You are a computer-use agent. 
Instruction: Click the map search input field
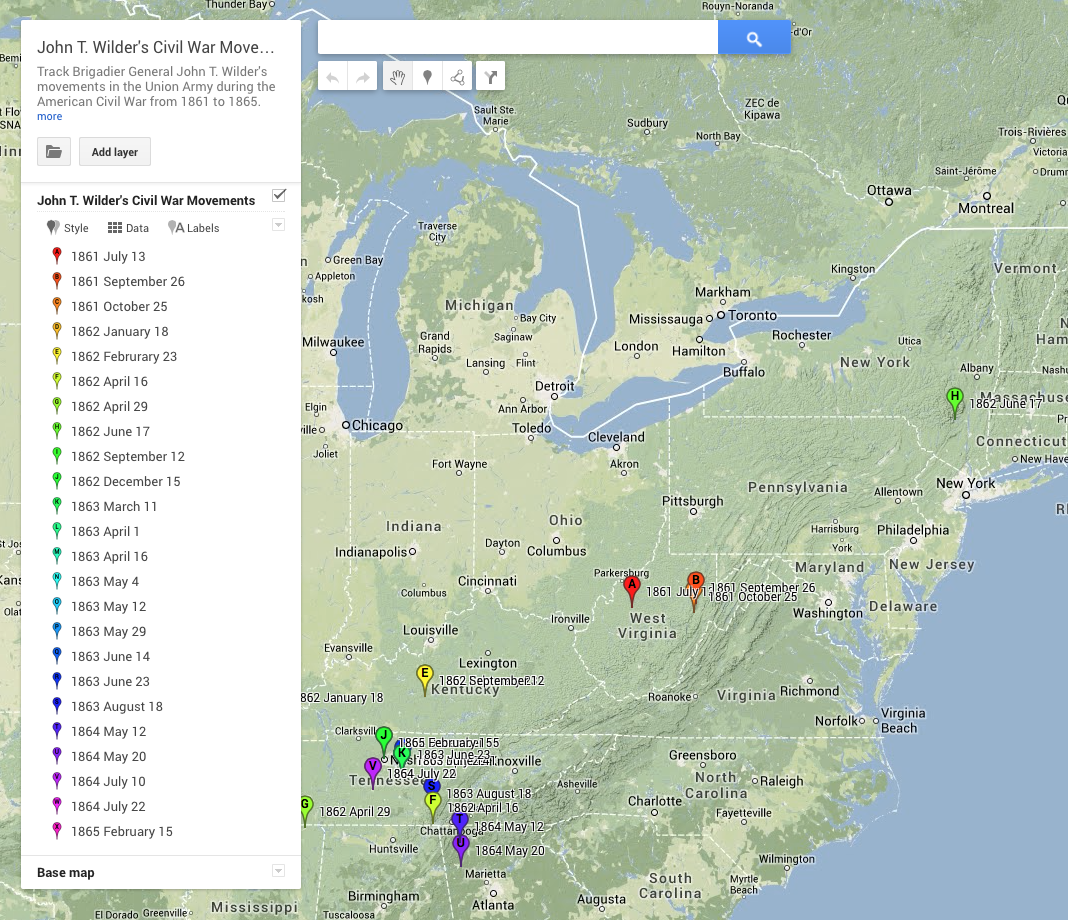coord(517,38)
